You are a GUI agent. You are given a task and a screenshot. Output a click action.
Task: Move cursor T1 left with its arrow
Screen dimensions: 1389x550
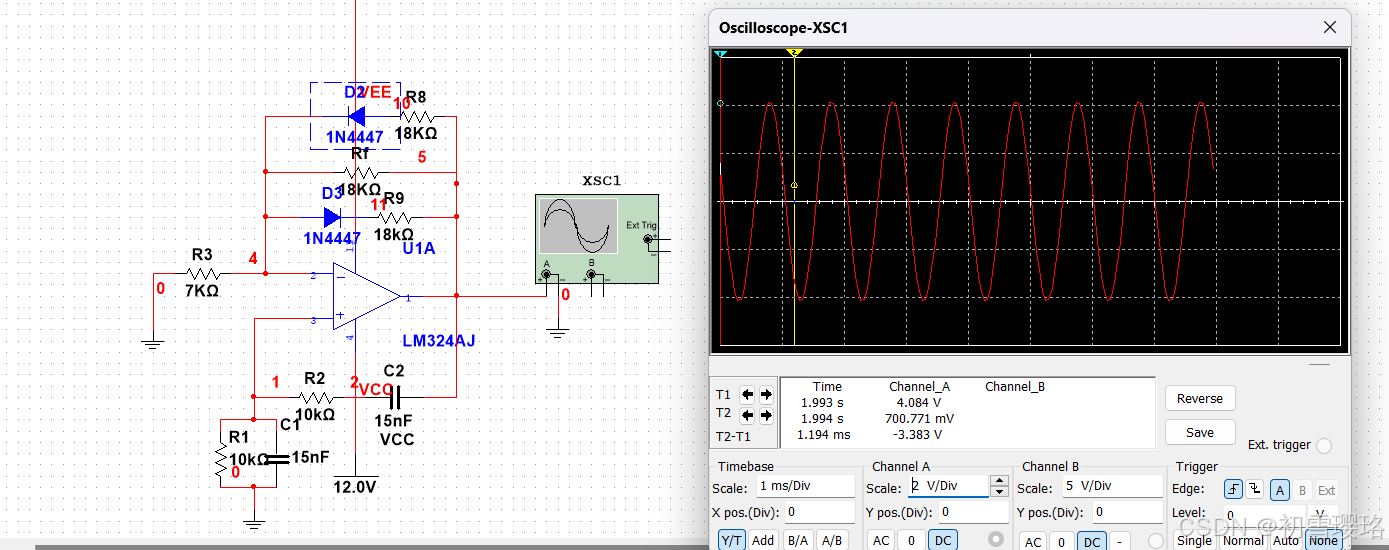tap(747, 394)
